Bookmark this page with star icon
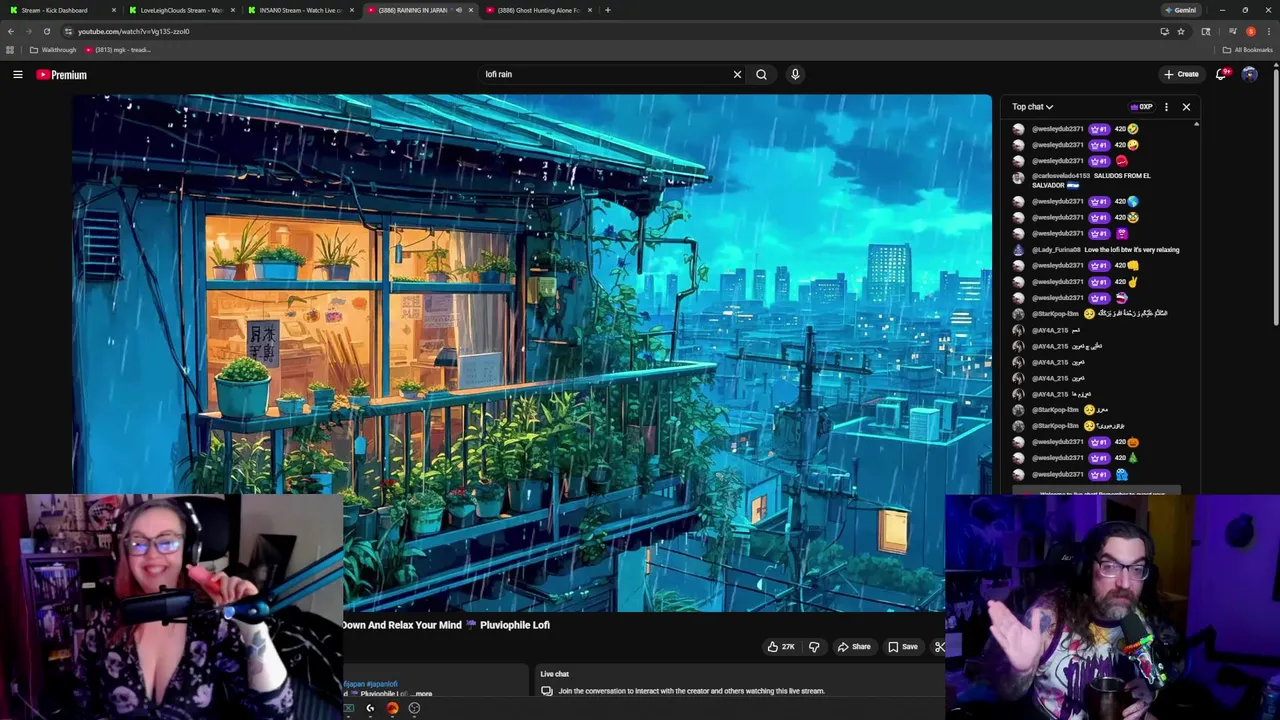The height and width of the screenshot is (720, 1280). pyautogui.click(x=1181, y=31)
